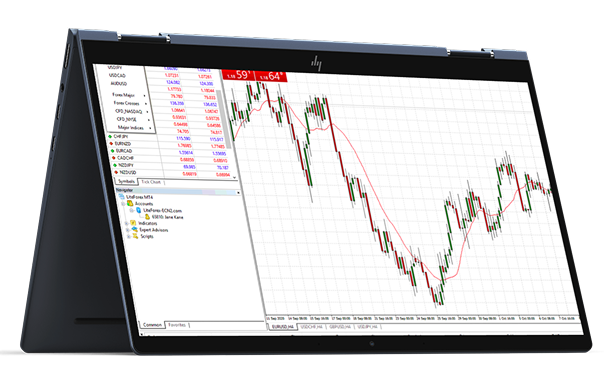Image resolution: width=604 pixels, height=374 pixels.
Task: Expand the Indicators tree node
Action: (x=127, y=223)
